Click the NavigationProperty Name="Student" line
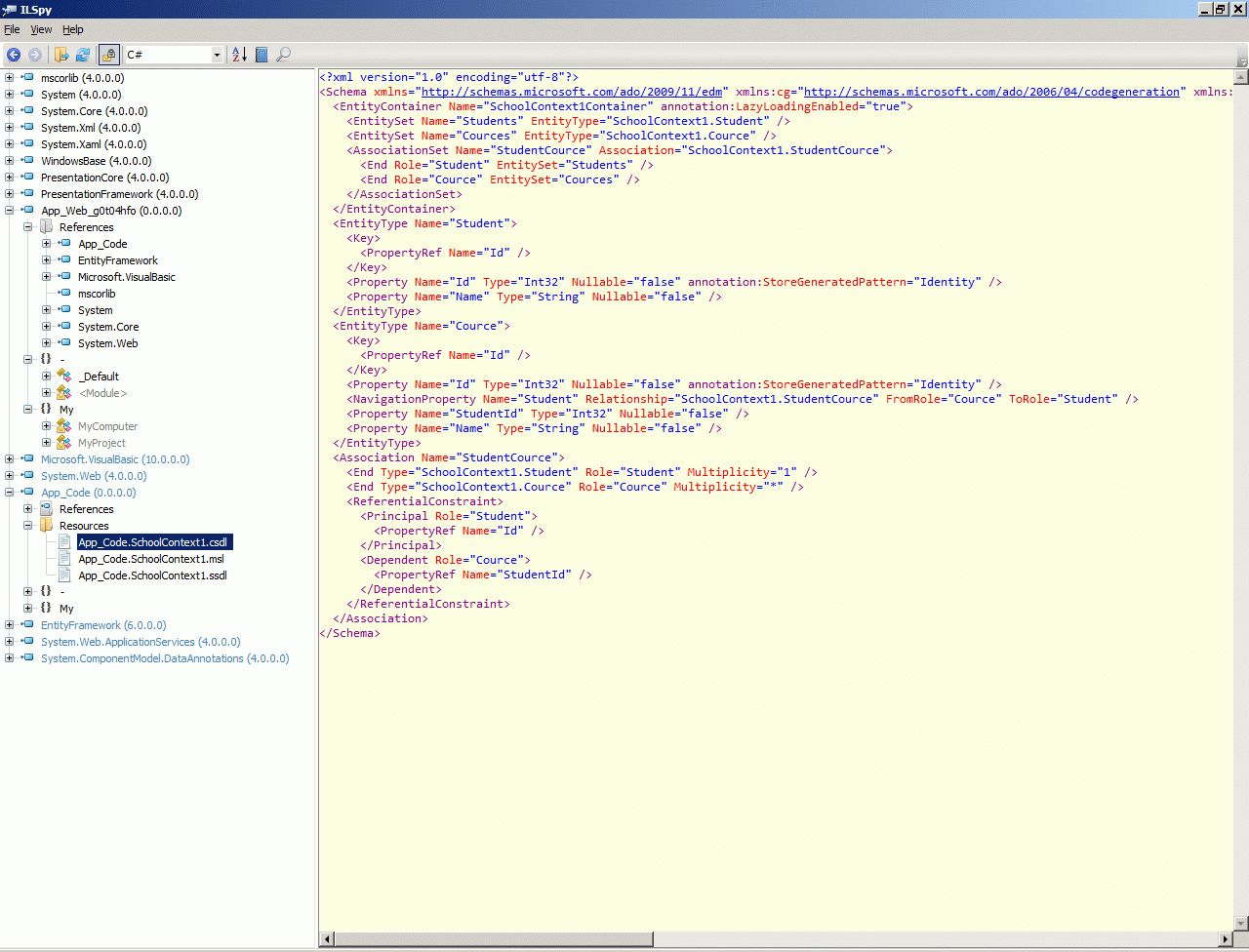The width and height of the screenshot is (1249, 952). (x=743, y=399)
